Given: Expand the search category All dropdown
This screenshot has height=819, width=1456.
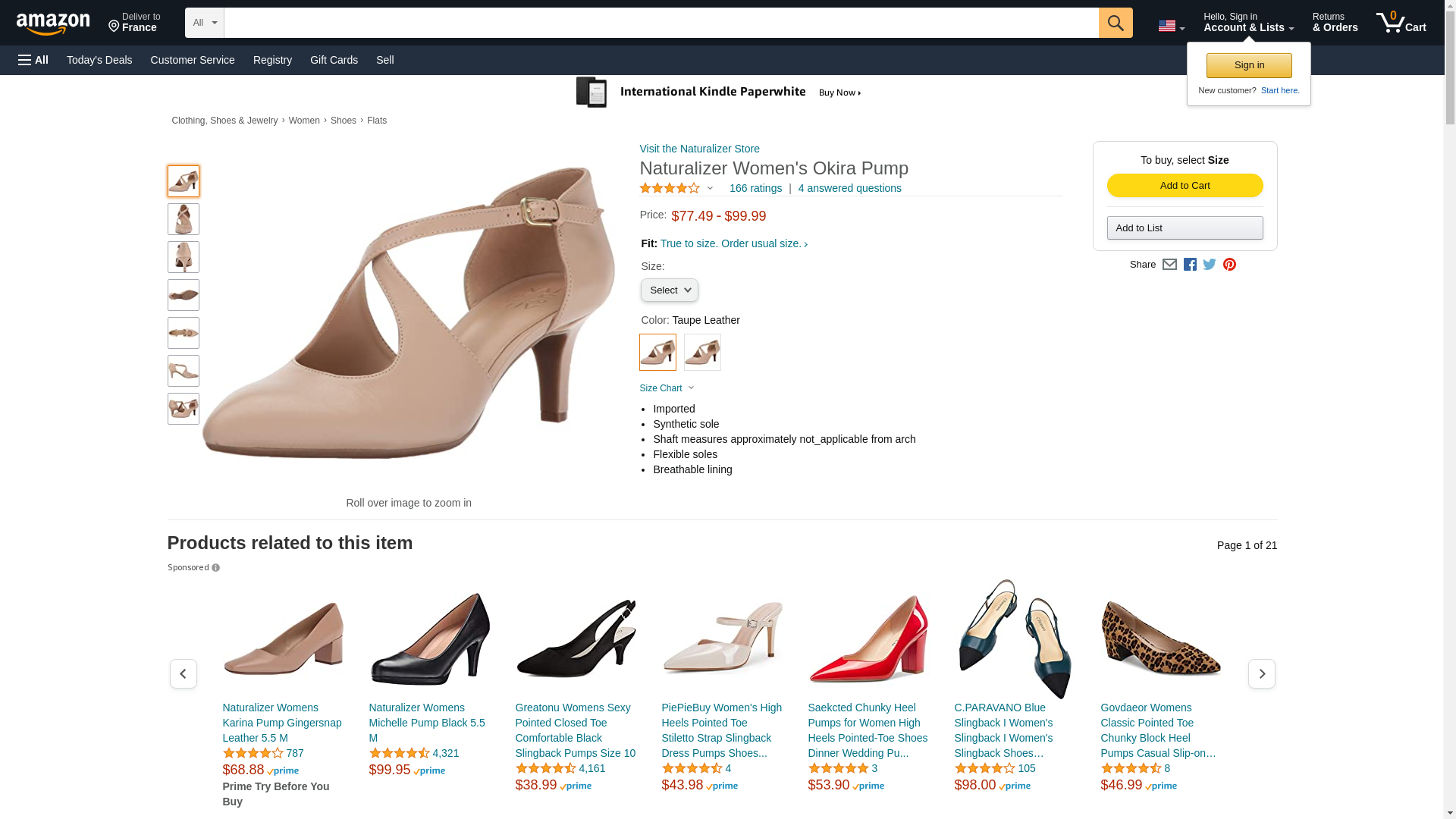Looking at the screenshot, I should (x=204, y=23).
